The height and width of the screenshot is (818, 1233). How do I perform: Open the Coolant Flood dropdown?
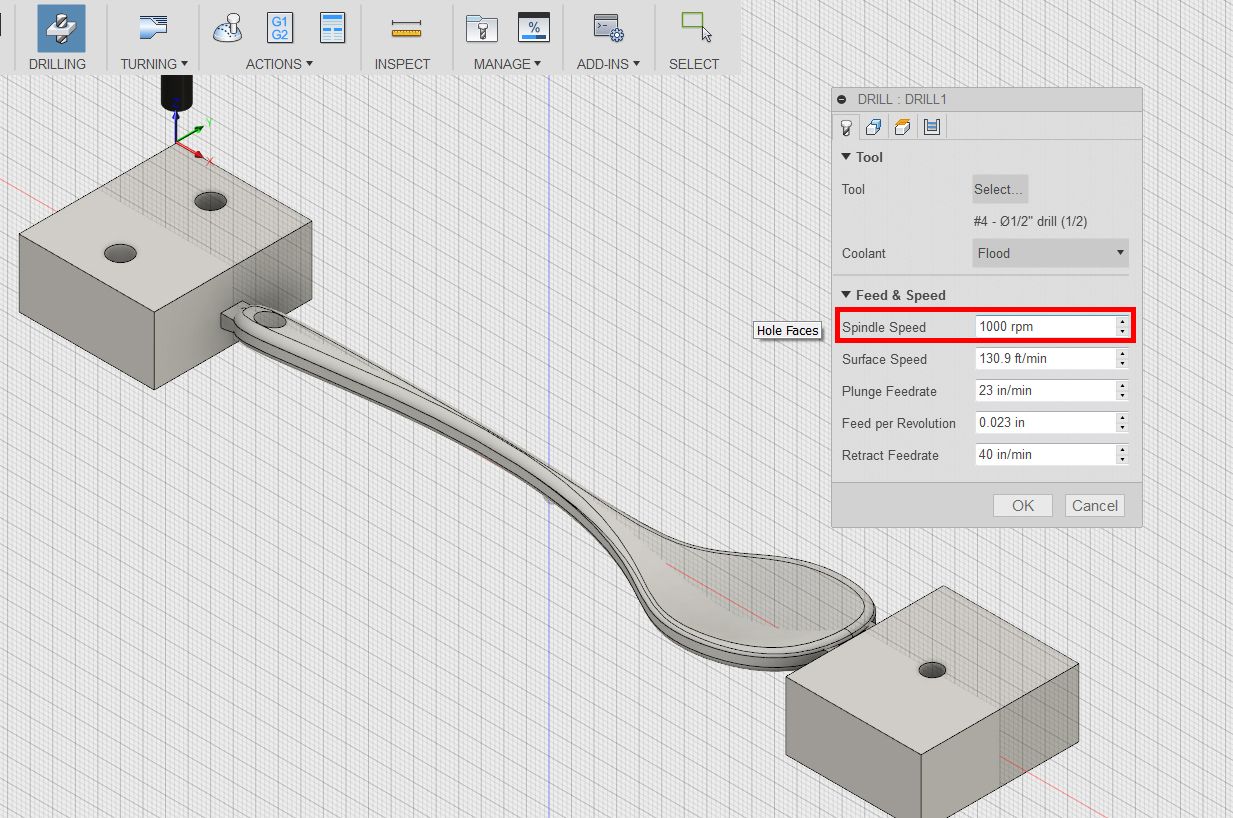click(1050, 253)
